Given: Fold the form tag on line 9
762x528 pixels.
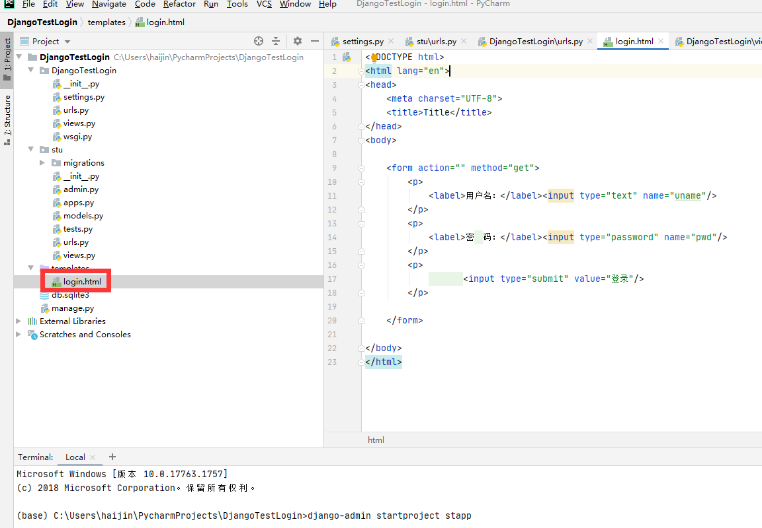Looking at the screenshot, I should click(362, 168).
